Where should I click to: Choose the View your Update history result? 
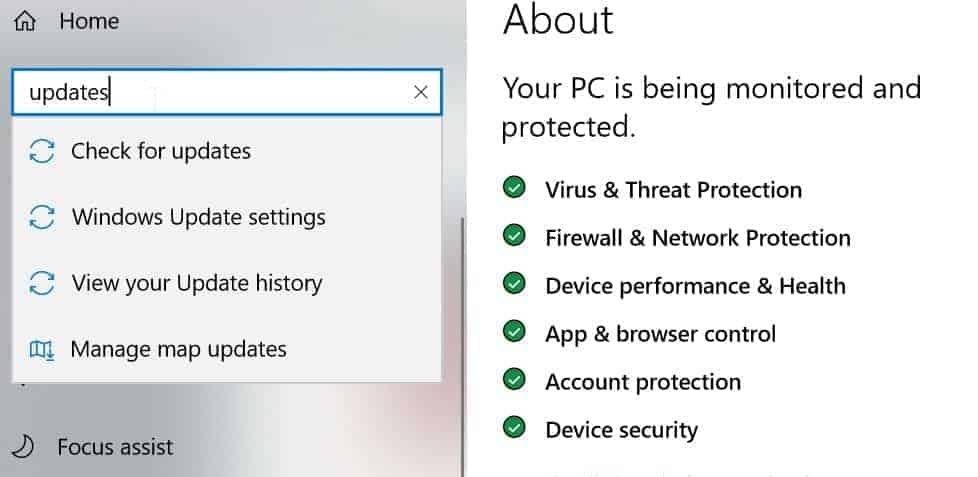tap(226, 284)
